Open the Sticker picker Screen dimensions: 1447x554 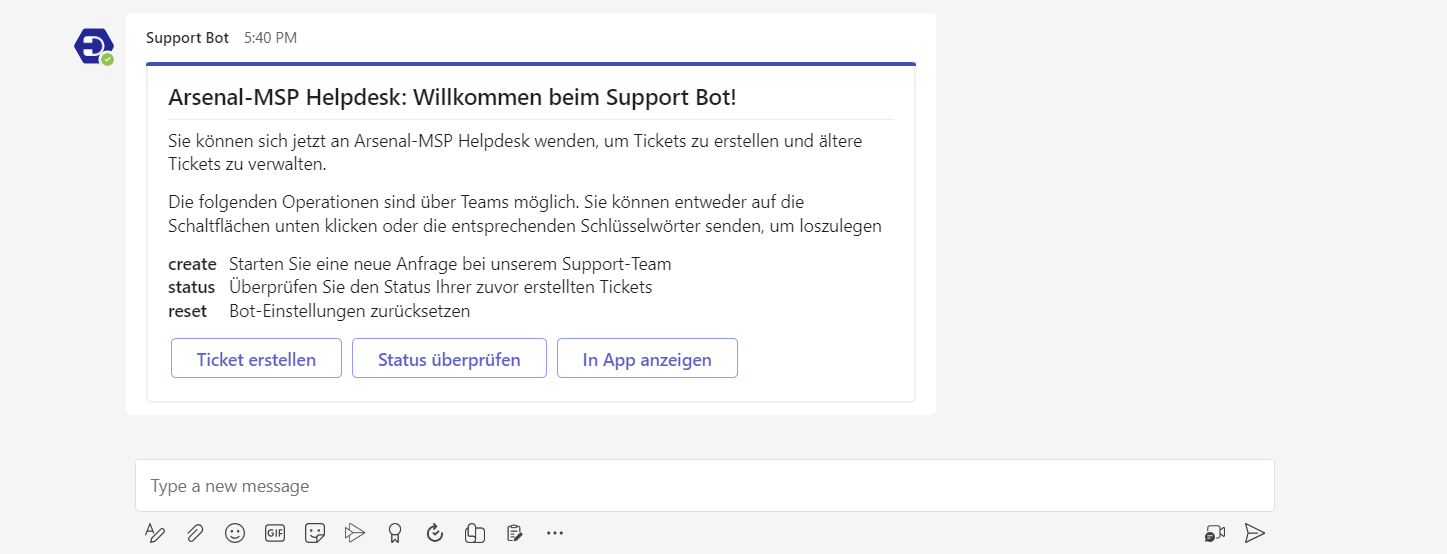(x=315, y=533)
